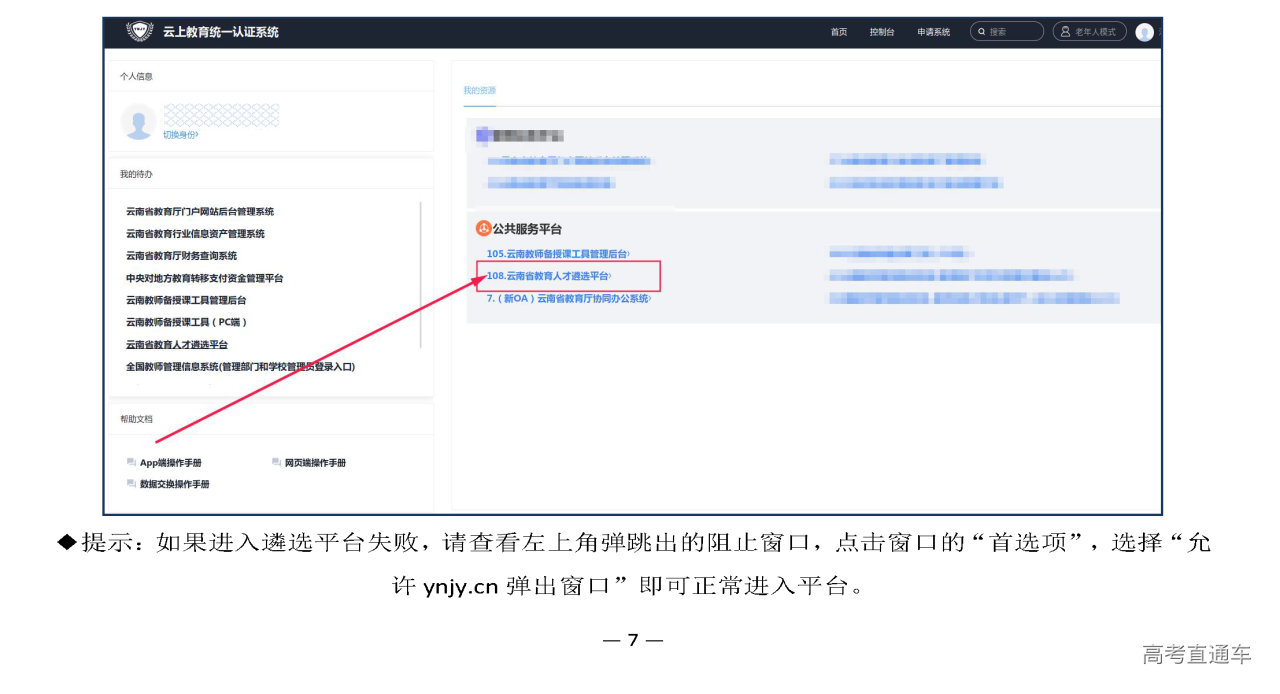Open 7.(新OA)云南省教育厅协同办公系统 link
The width and height of the screenshot is (1280, 694).
click(x=568, y=299)
